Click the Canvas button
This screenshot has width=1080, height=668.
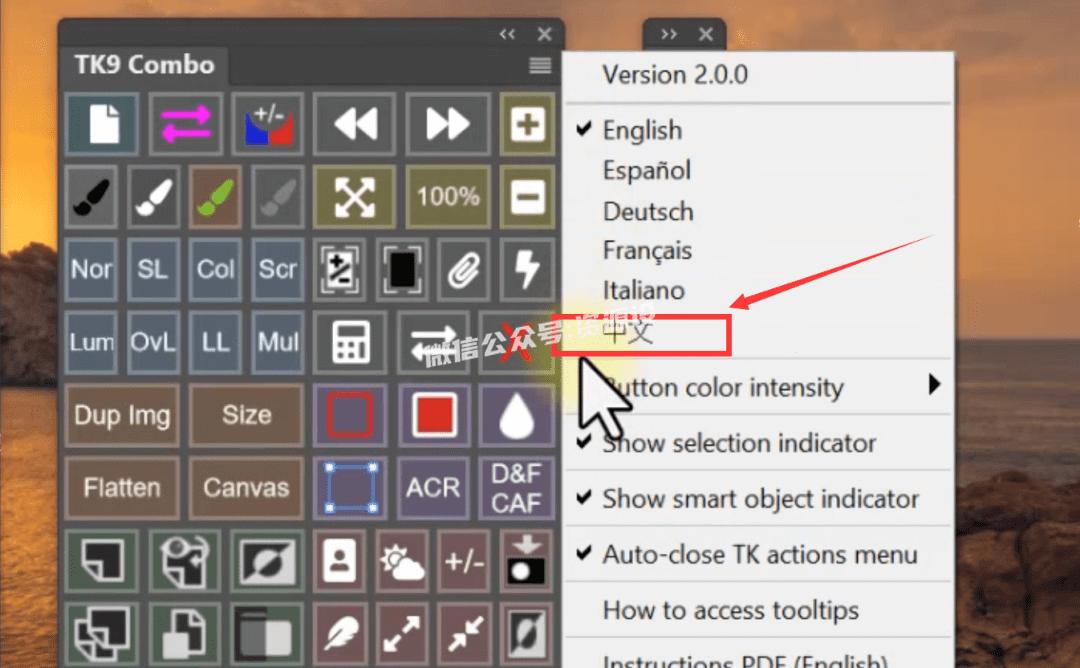tap(247, 488)
